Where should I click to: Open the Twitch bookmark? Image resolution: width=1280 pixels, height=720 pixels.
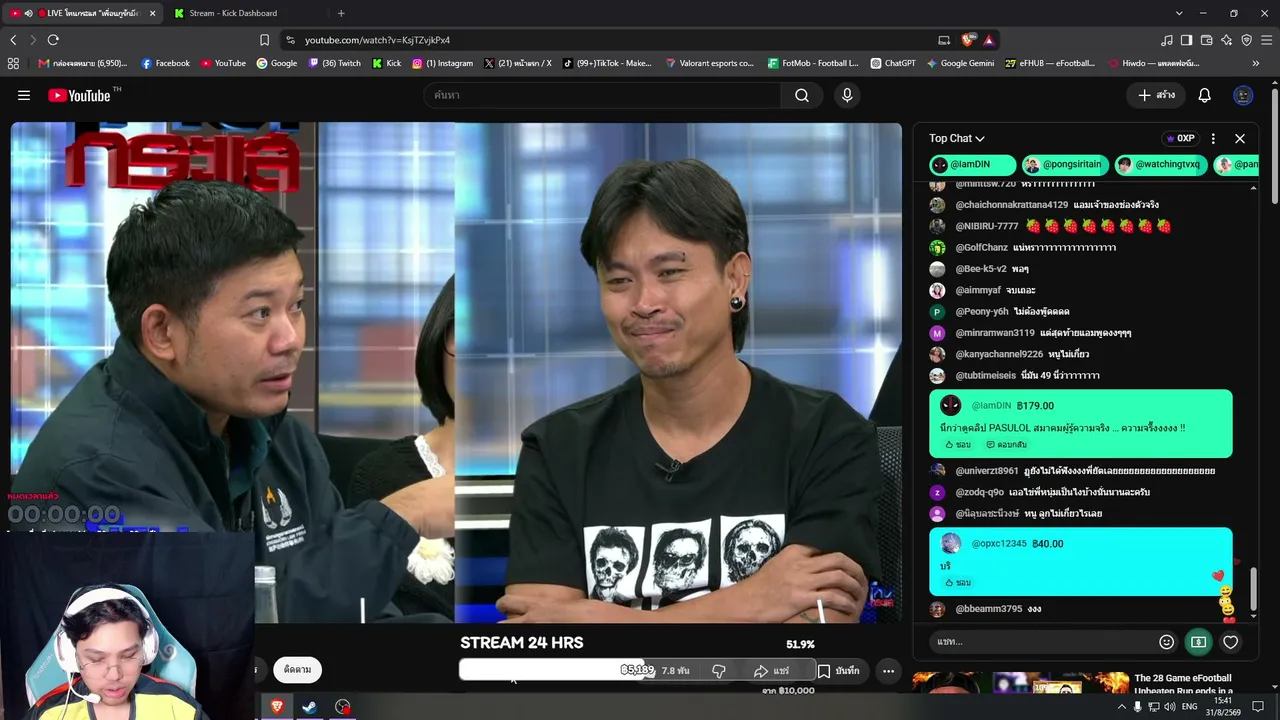335,63
